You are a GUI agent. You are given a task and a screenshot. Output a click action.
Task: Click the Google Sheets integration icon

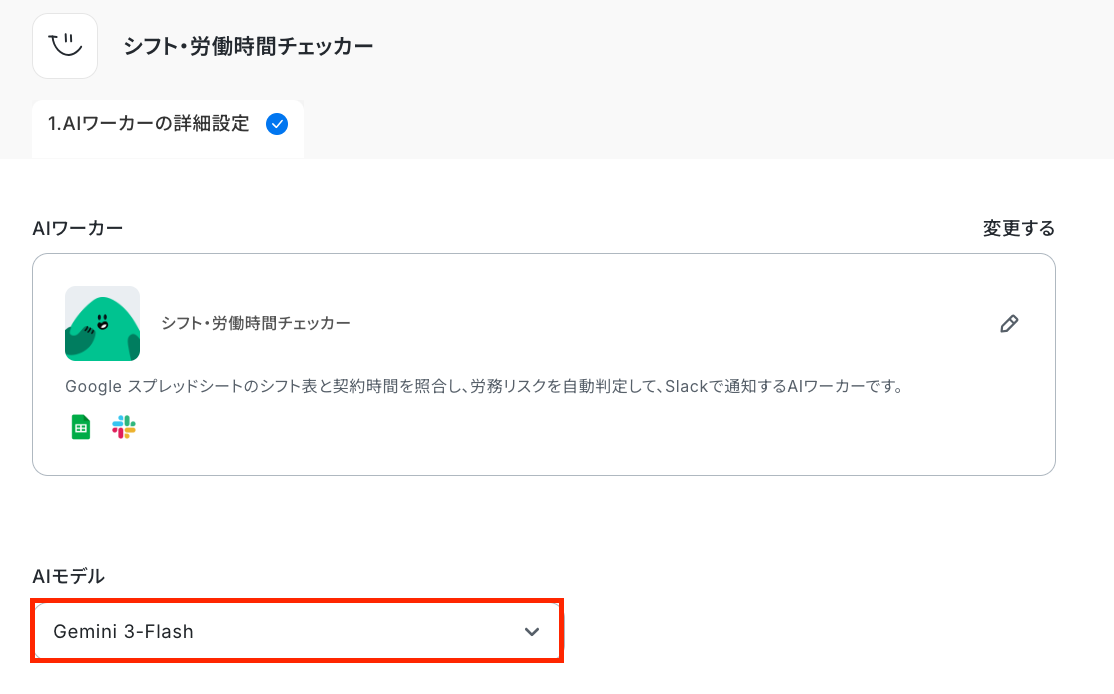tap(80, 428)
